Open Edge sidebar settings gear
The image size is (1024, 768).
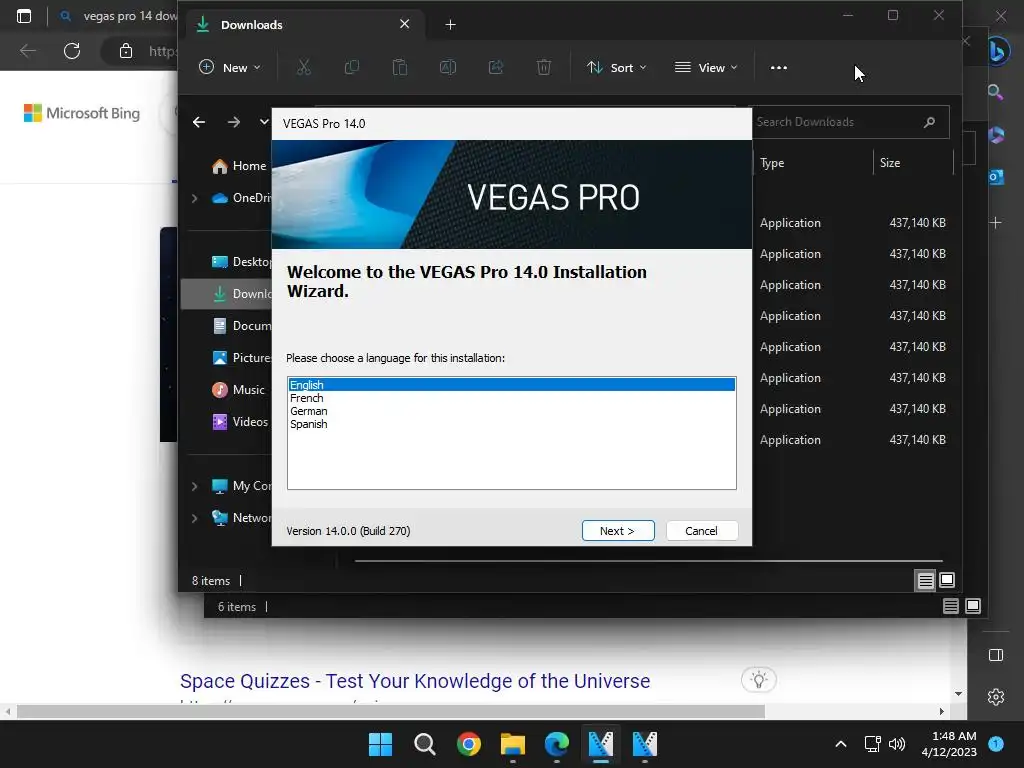click(x=996, y=697)
